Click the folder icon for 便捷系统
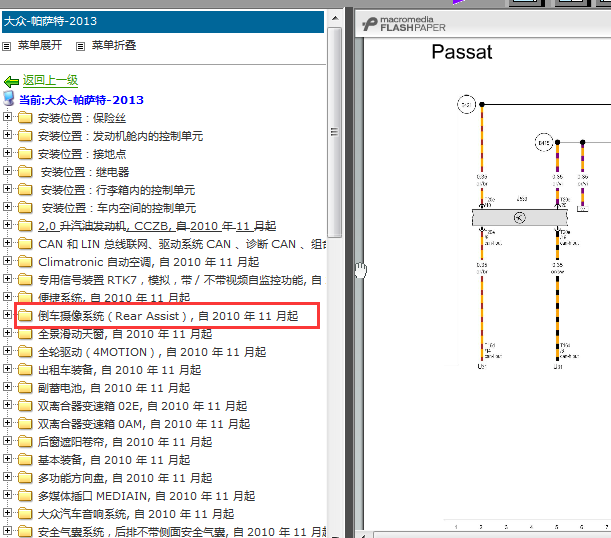Viewport: 611px width, 538px height. 25,297
